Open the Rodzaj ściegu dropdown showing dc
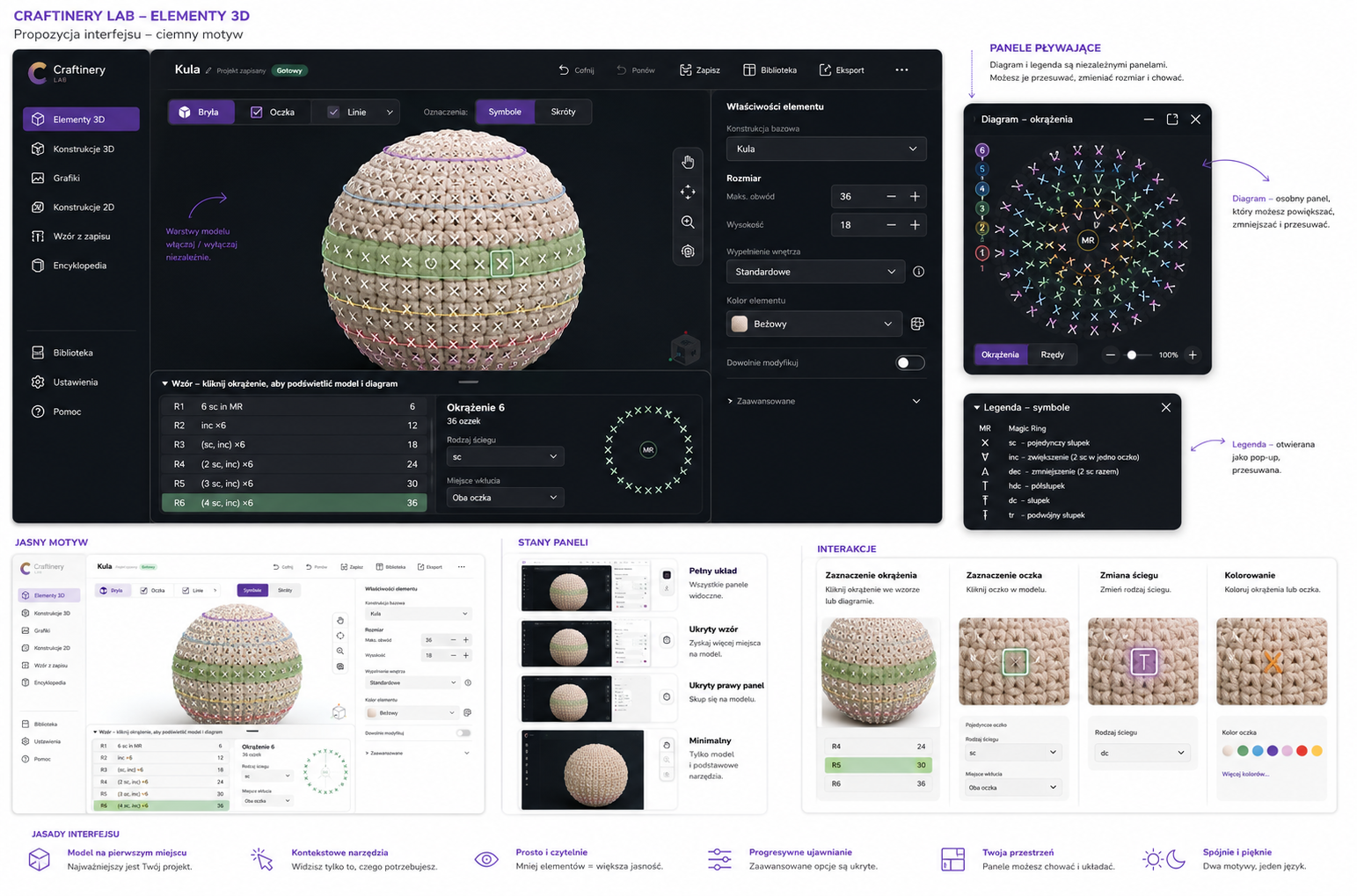This screenshot has width=1357, height=896. point(1142,753)
